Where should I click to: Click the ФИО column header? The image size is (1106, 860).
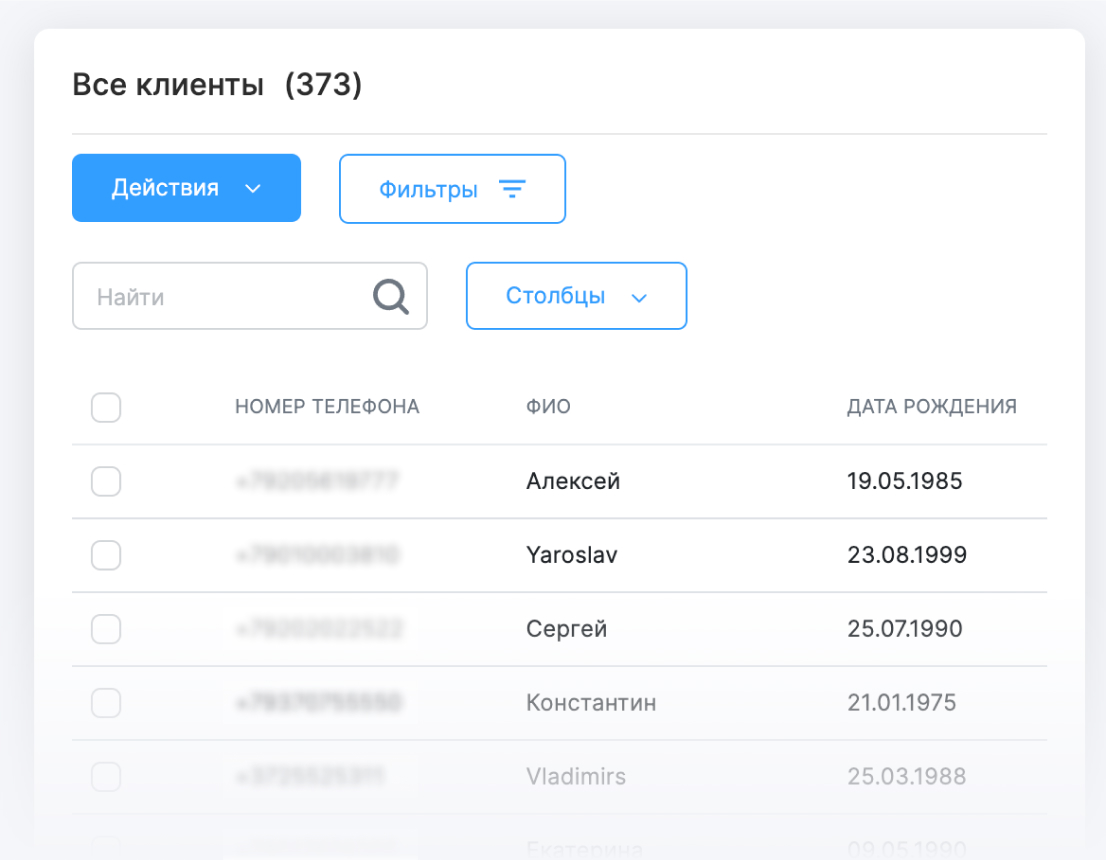pos(548,407)
